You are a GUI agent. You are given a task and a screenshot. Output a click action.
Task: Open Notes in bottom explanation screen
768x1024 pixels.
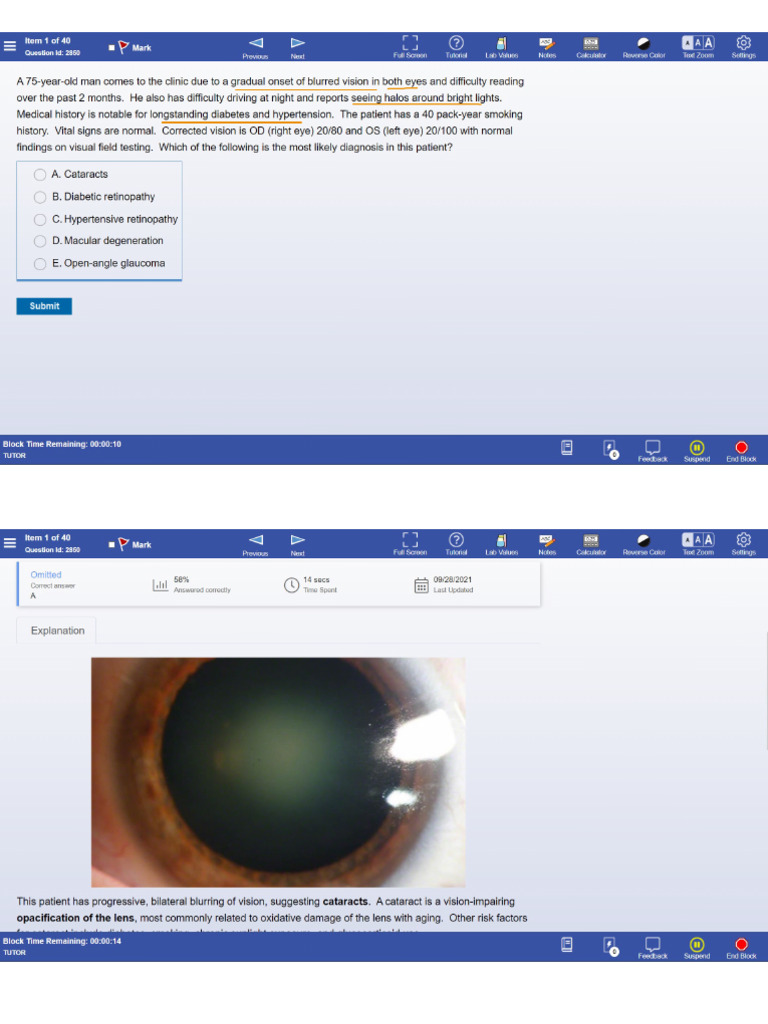pos(547,544)
